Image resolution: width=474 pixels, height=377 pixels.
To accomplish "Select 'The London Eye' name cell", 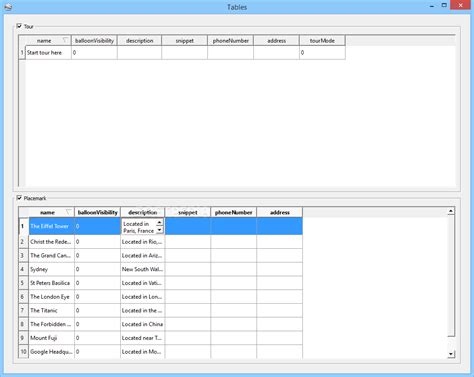I will tap(52, 297).
